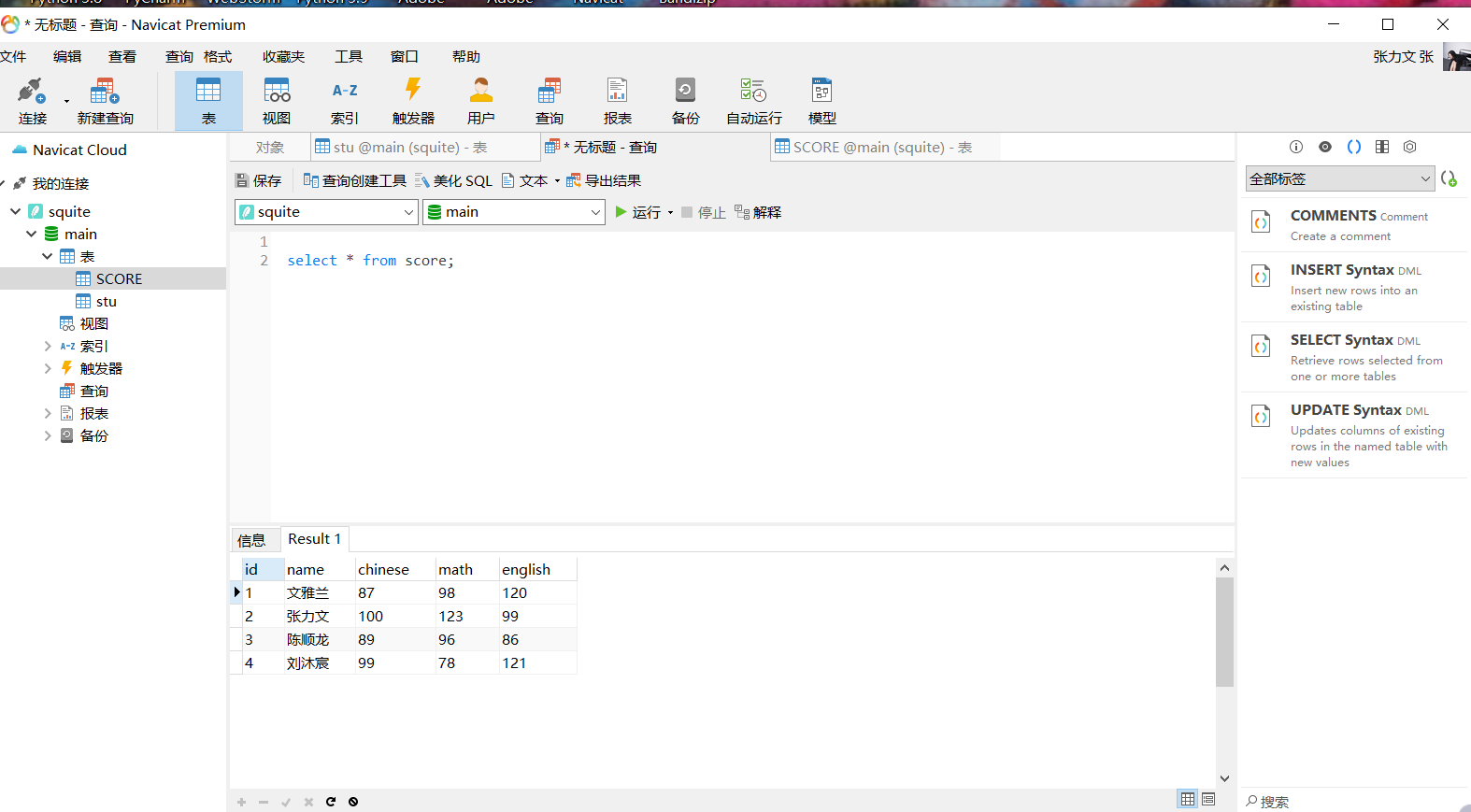Screen dimensions: 1471x812
Task: Click inside SQL editor query text
Action: 370,261
